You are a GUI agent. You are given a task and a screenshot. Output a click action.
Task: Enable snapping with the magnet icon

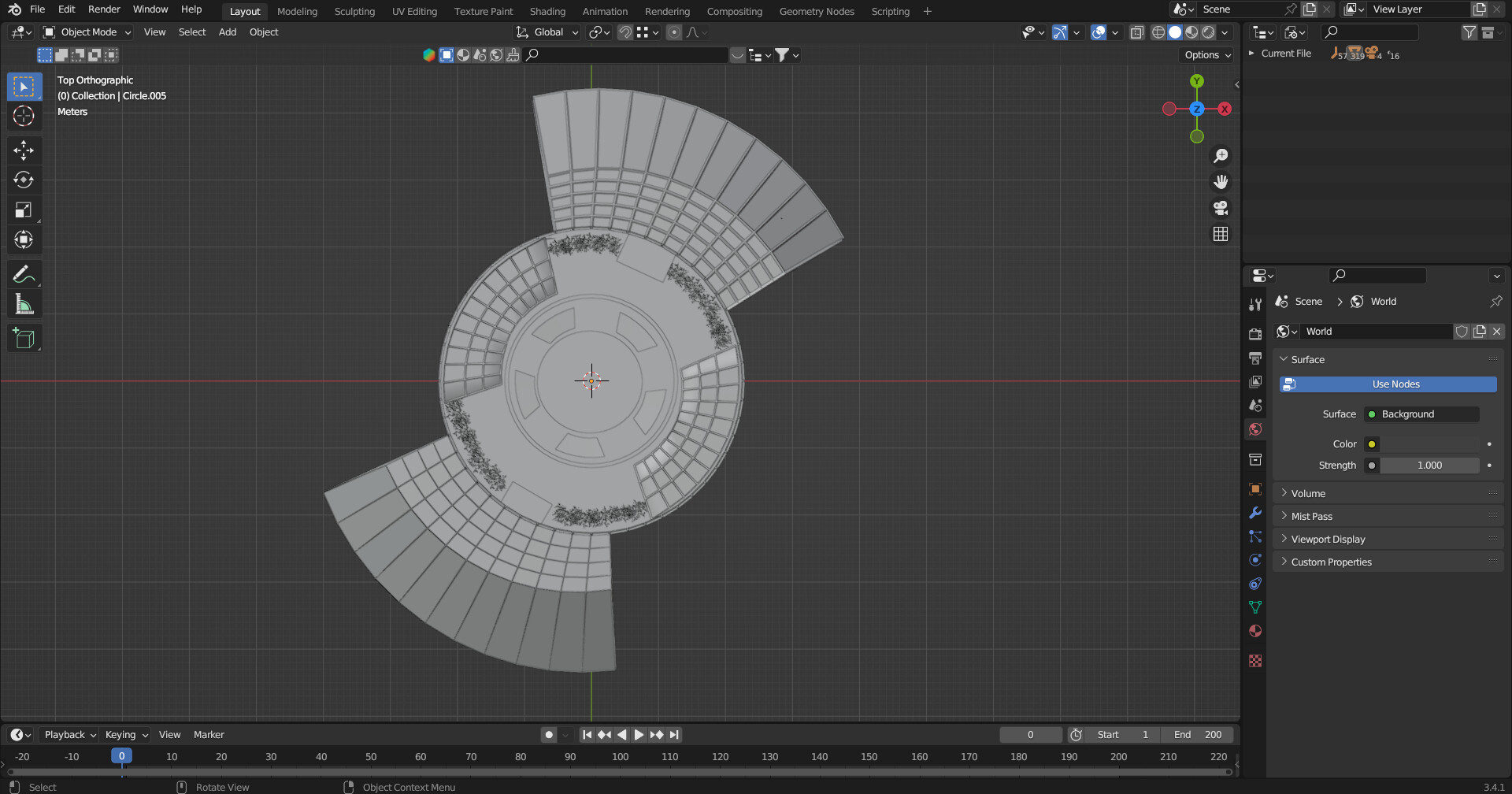coord(624,32)
